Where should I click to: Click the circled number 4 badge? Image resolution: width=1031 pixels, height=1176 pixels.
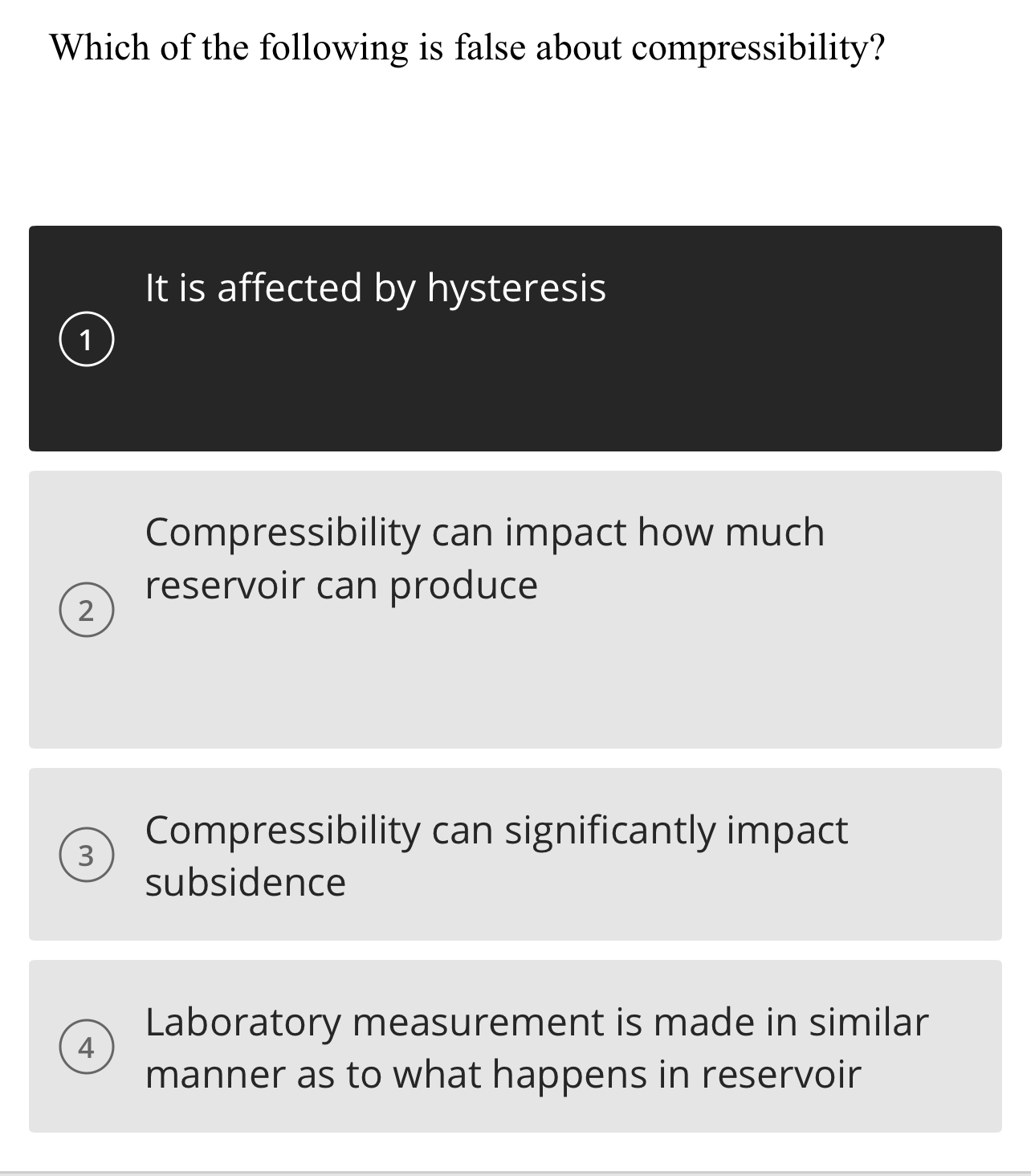coord(88,1046)
